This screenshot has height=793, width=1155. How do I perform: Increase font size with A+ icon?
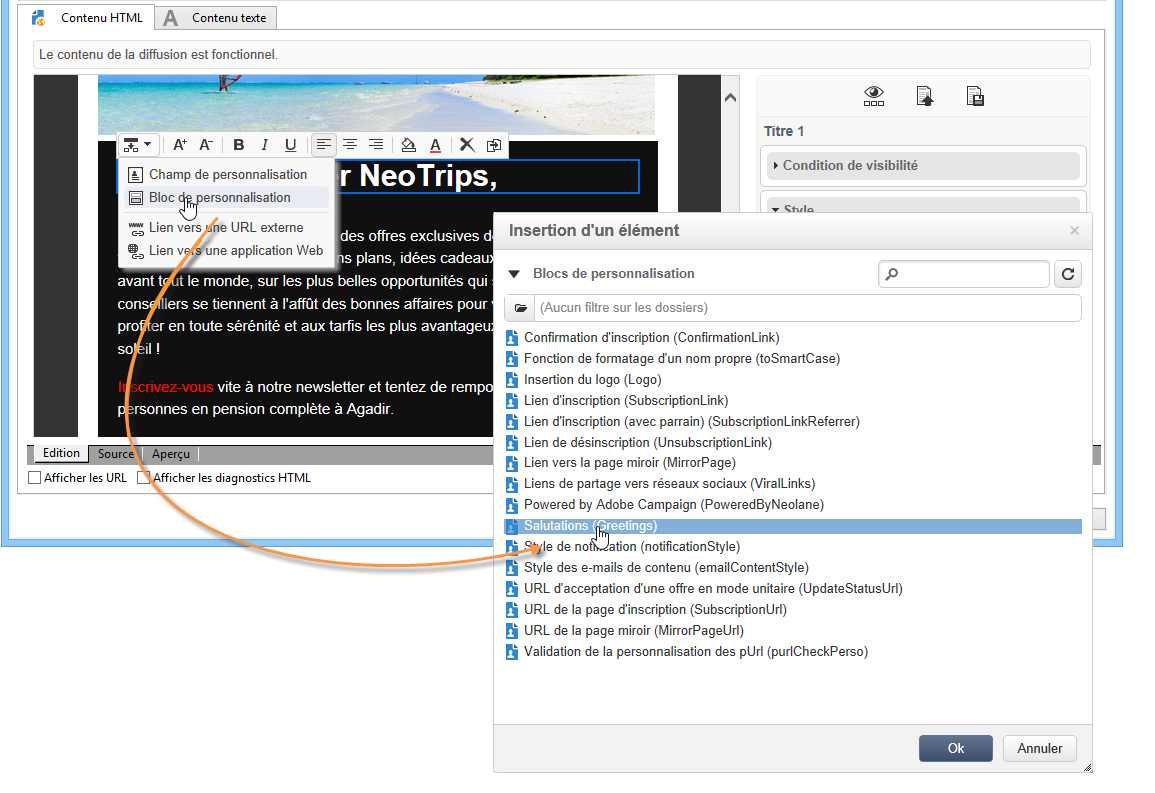point(180,145)
